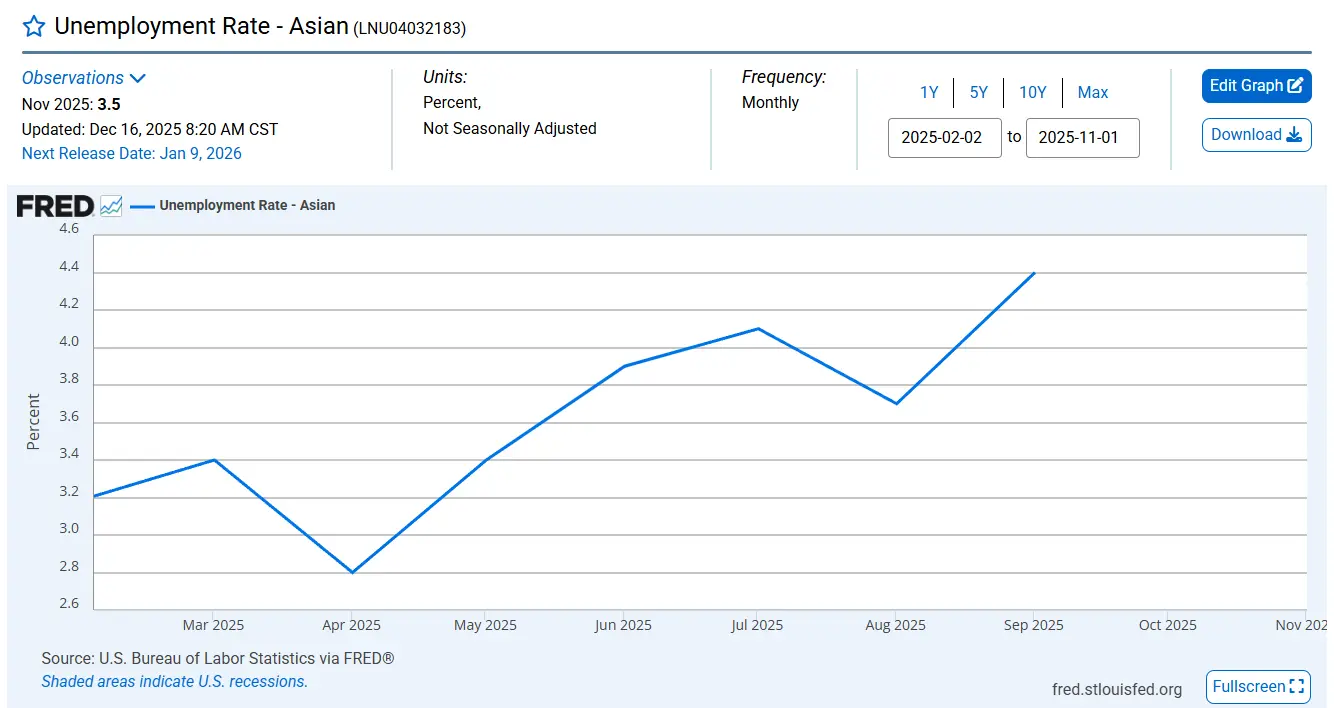Expand the chart to Fullscreen
1344x708 pixels.
(1258, 687)
